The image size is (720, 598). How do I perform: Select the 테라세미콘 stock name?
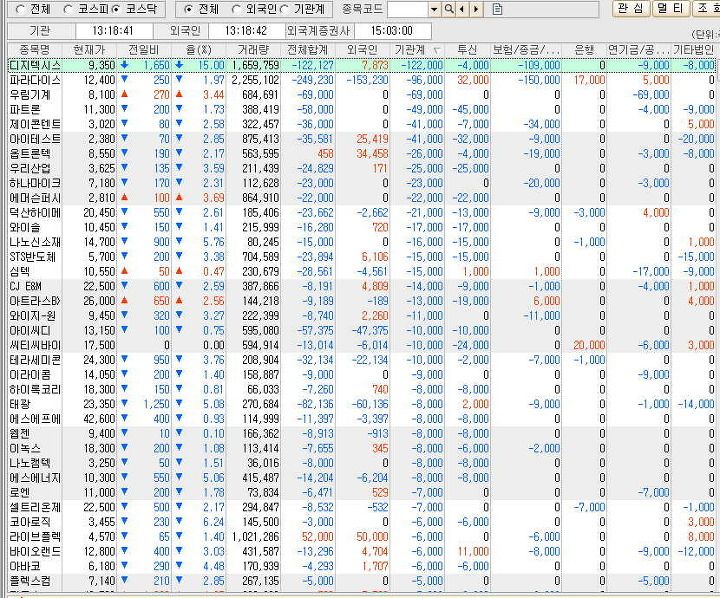(x=35, y=360)
